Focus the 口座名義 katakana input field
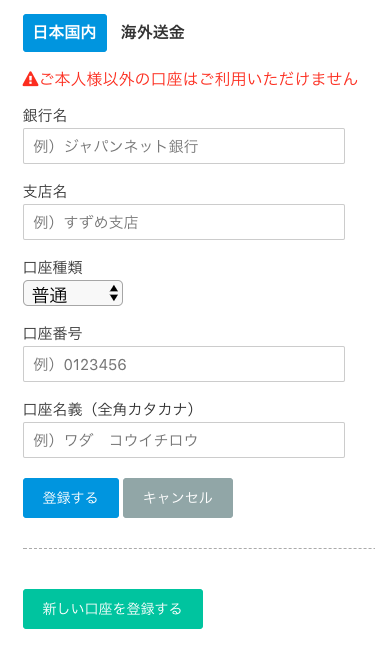This screenshot has width=375, height=660. (x=184, y=440)
